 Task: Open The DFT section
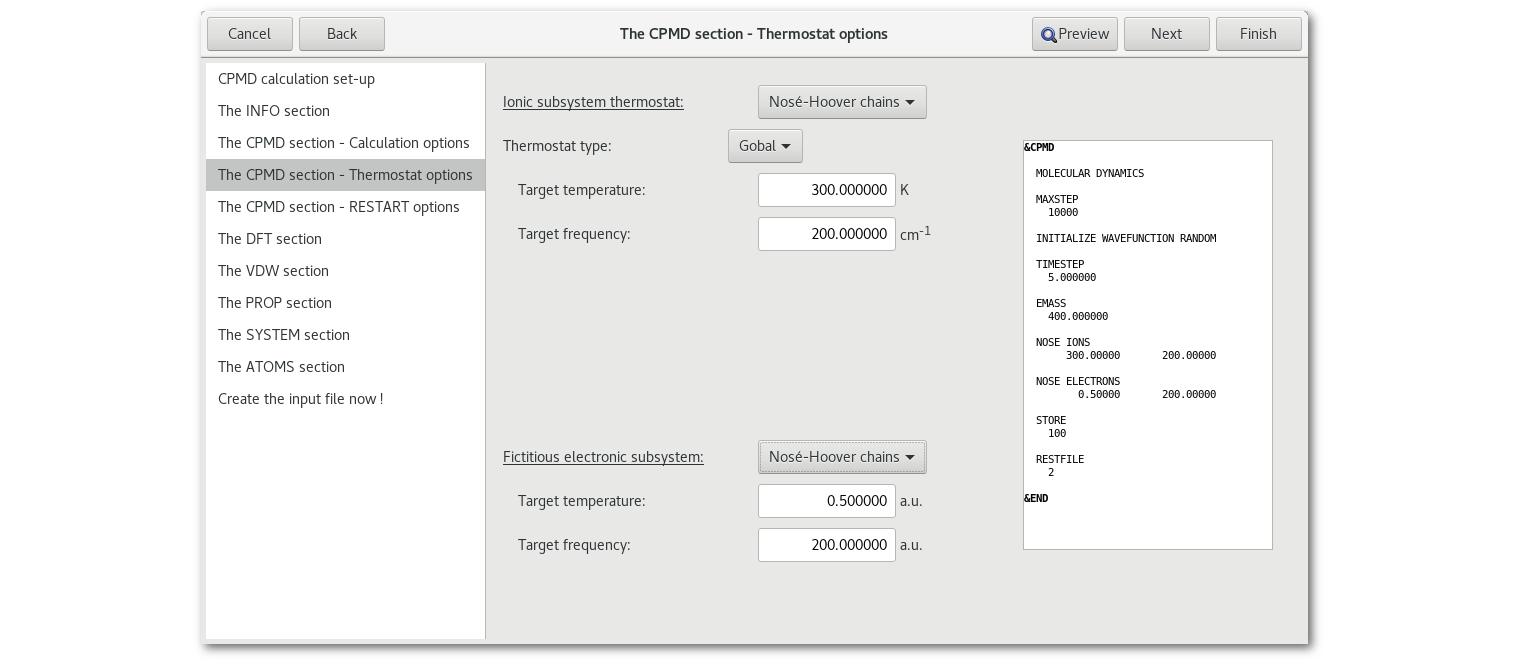click(269, 239)
